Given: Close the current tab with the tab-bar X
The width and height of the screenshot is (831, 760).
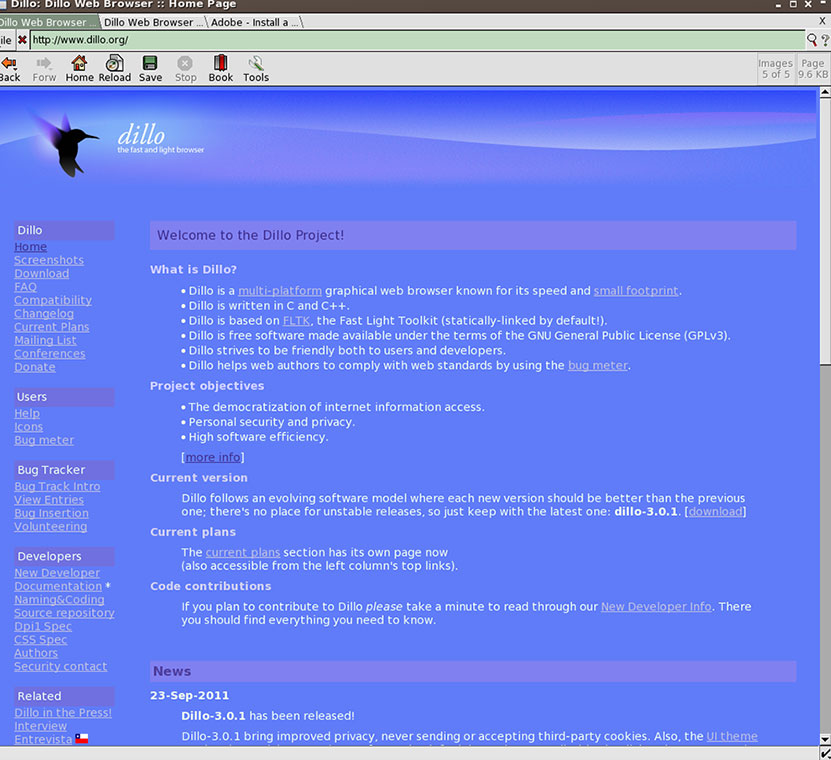Looking at the screenshot, I should tap(822, 21).
